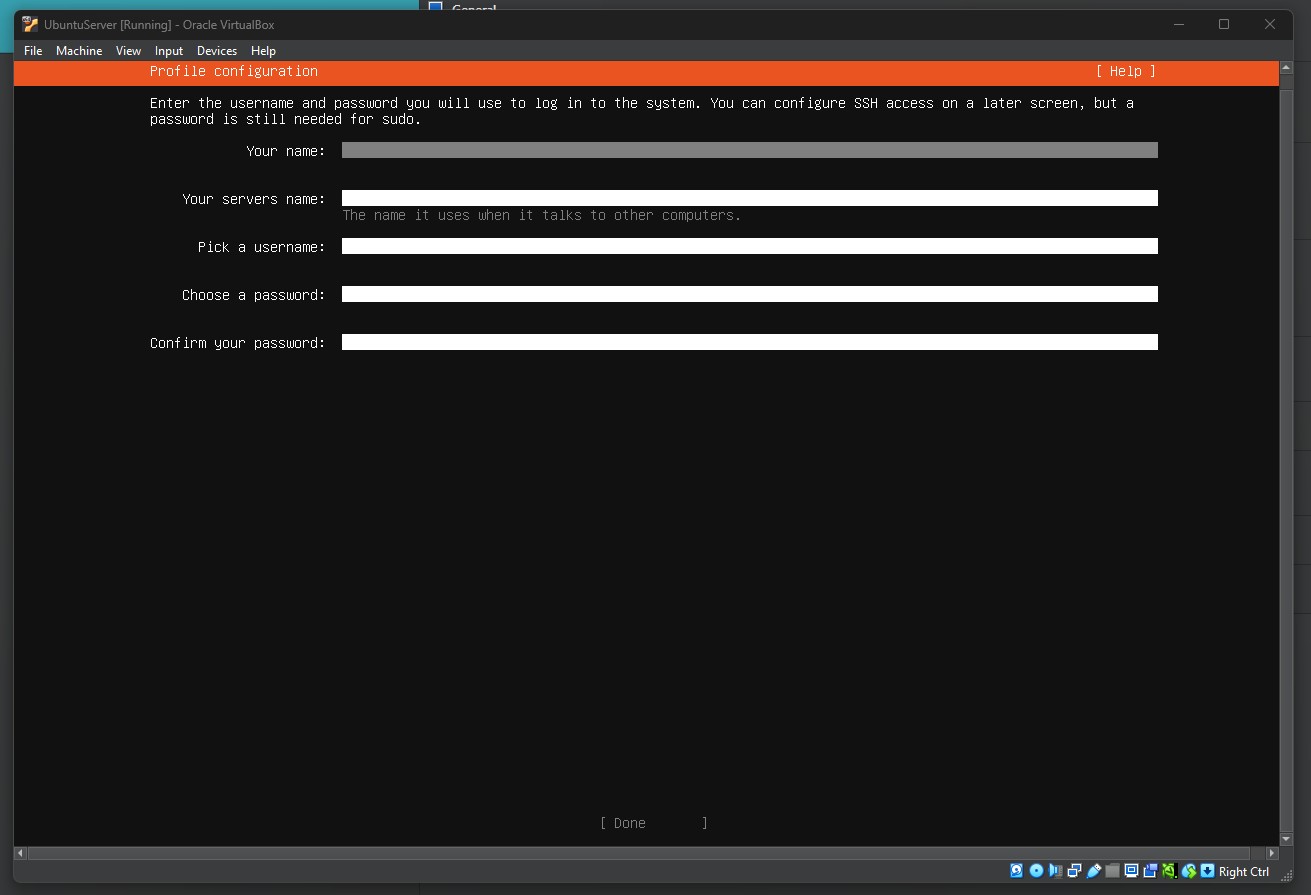
Task: Click the hard disk activity status icon
Action: coord(1017,871)
